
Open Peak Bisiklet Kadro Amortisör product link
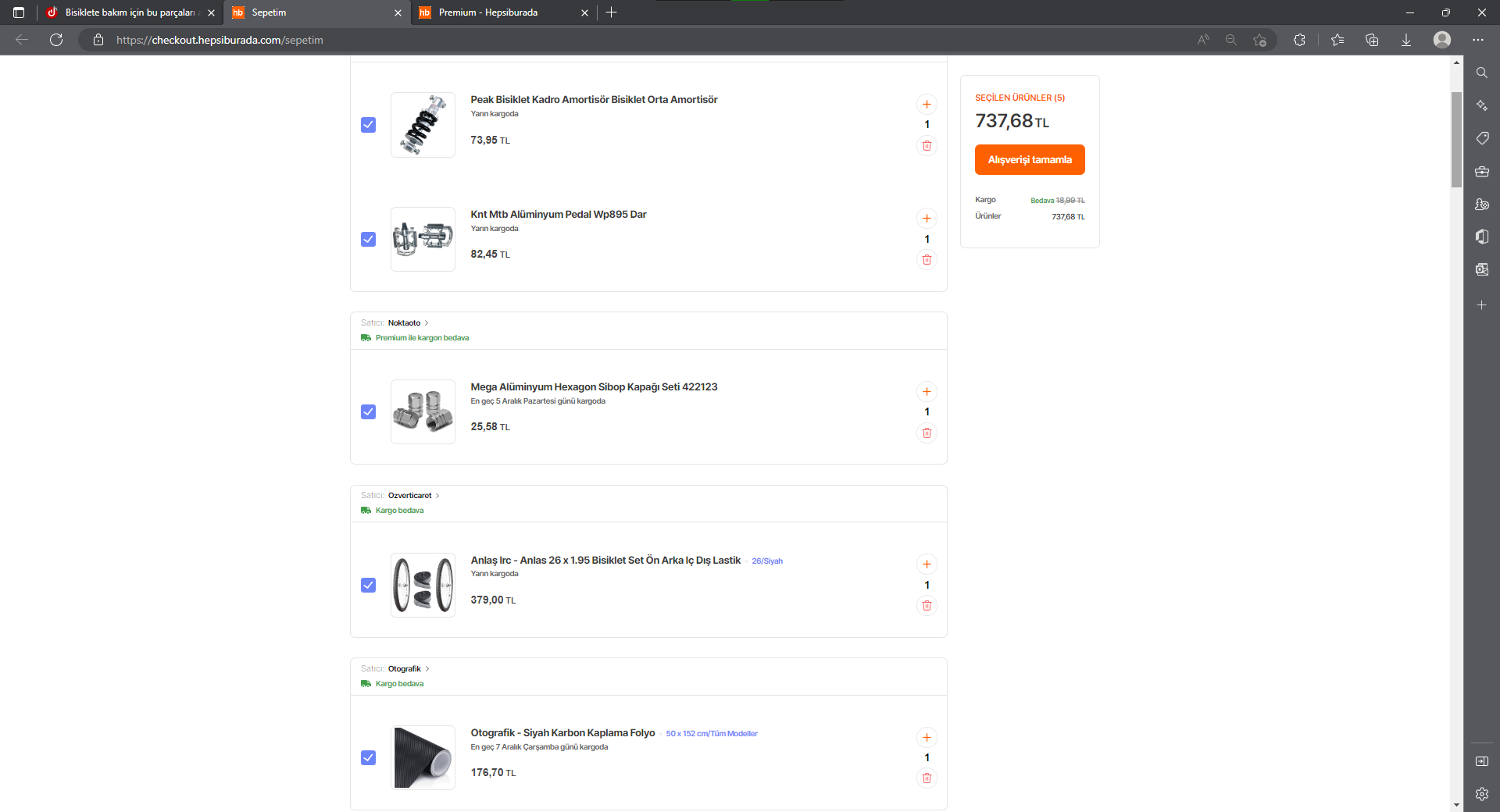click(594, 100)
